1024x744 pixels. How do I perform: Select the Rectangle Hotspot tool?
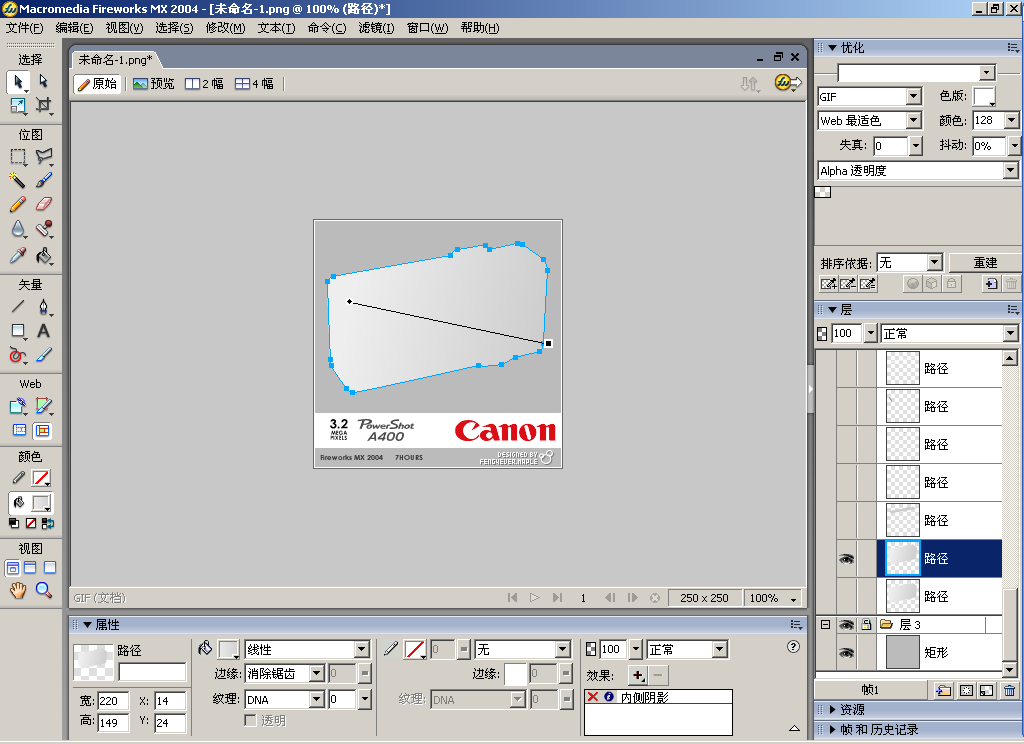[x=18, y=406]
